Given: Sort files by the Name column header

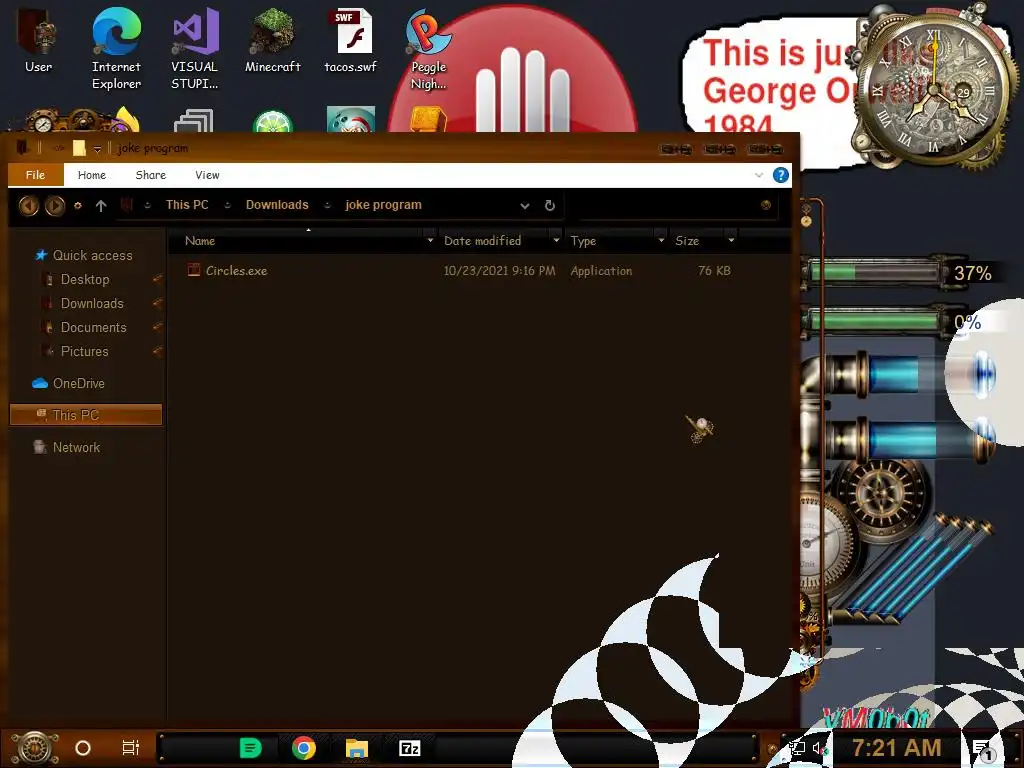Looking at the screenshot, I should point(200,241).
